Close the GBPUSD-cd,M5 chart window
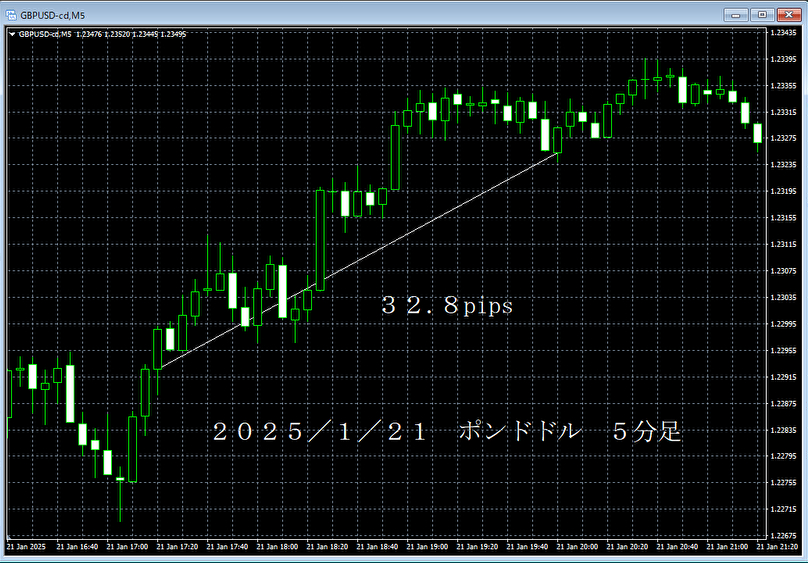The image size is (808, 563). tap(788, 14)
